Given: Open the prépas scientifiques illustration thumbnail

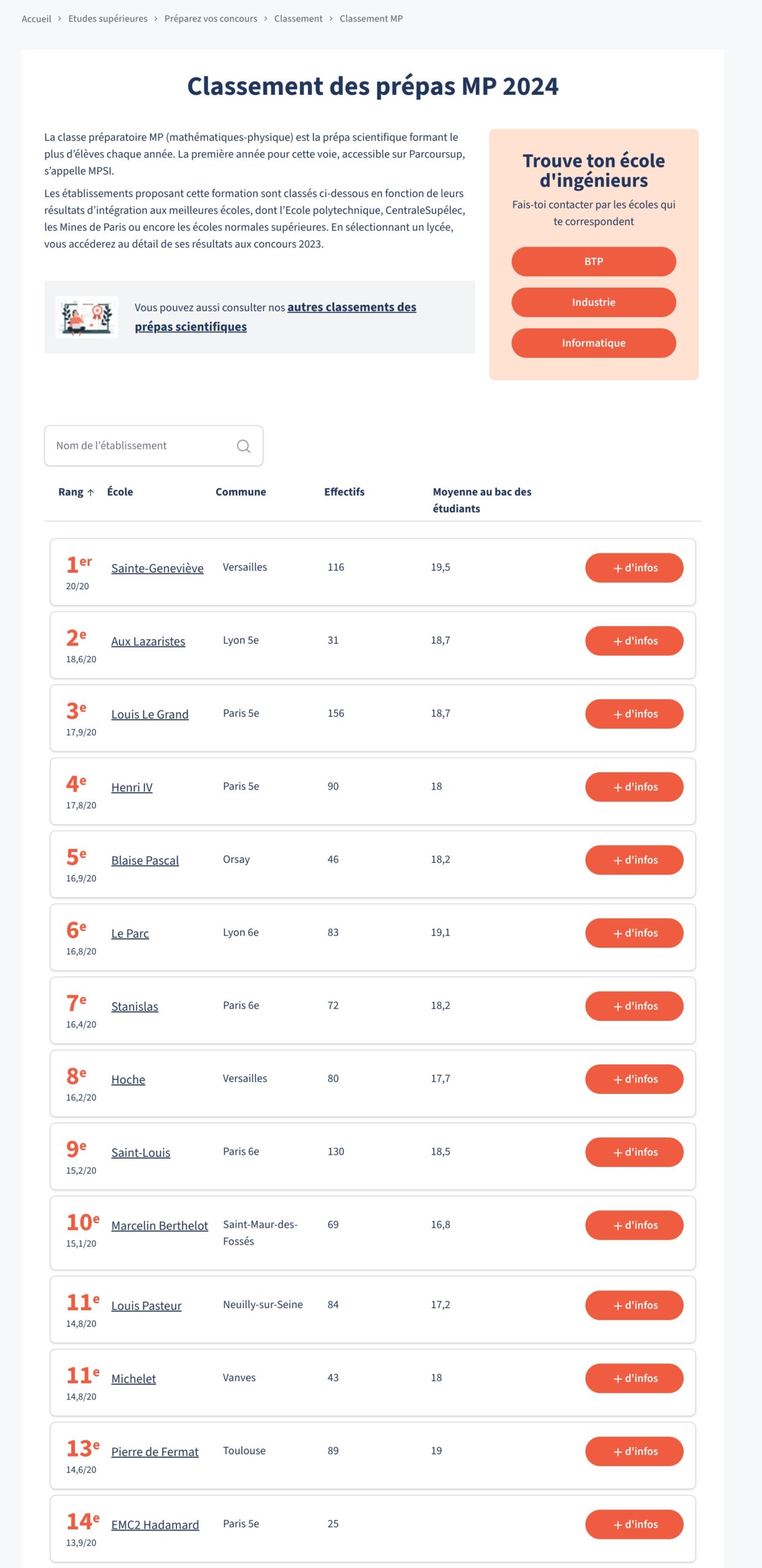Looking at the screenshot, I should click(x=86, y=317).
